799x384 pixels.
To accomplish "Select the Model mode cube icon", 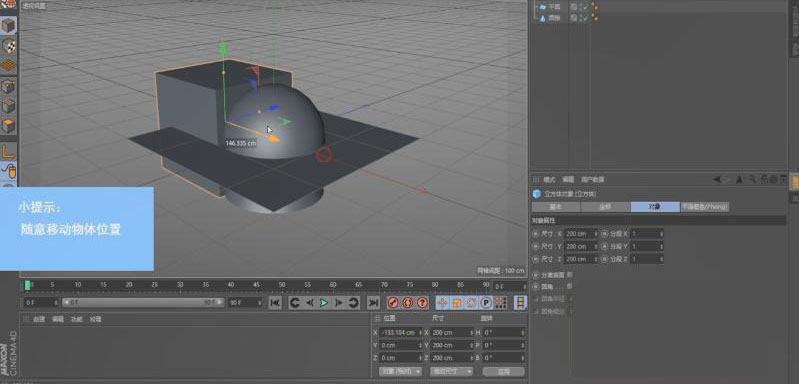I will click(x=8, y=25).
